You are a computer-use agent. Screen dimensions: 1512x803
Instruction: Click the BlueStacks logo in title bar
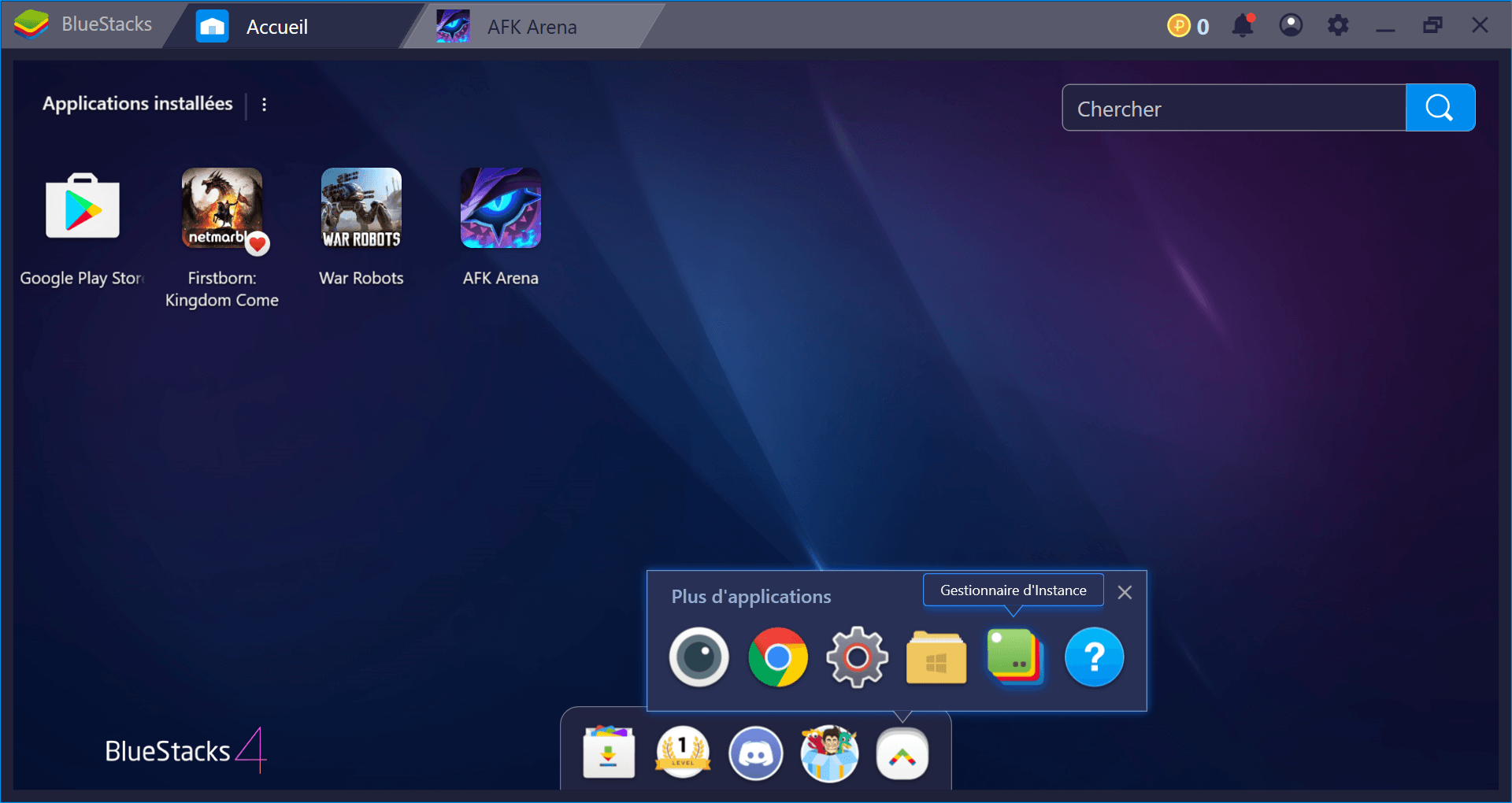31,24
